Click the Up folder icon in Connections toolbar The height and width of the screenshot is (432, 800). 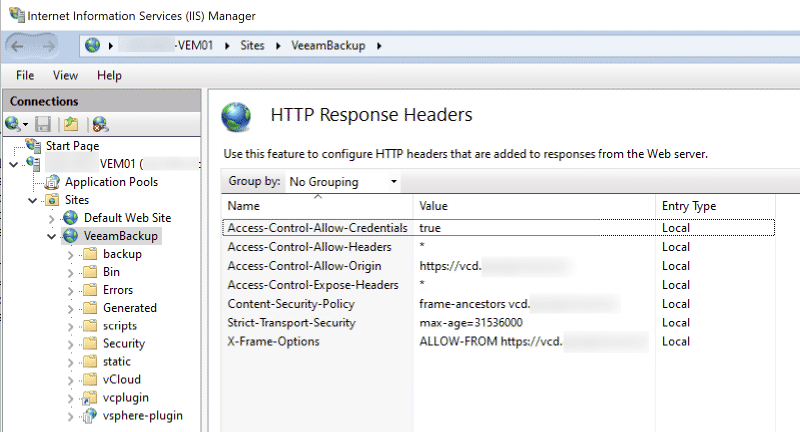[x=71, y=124]
